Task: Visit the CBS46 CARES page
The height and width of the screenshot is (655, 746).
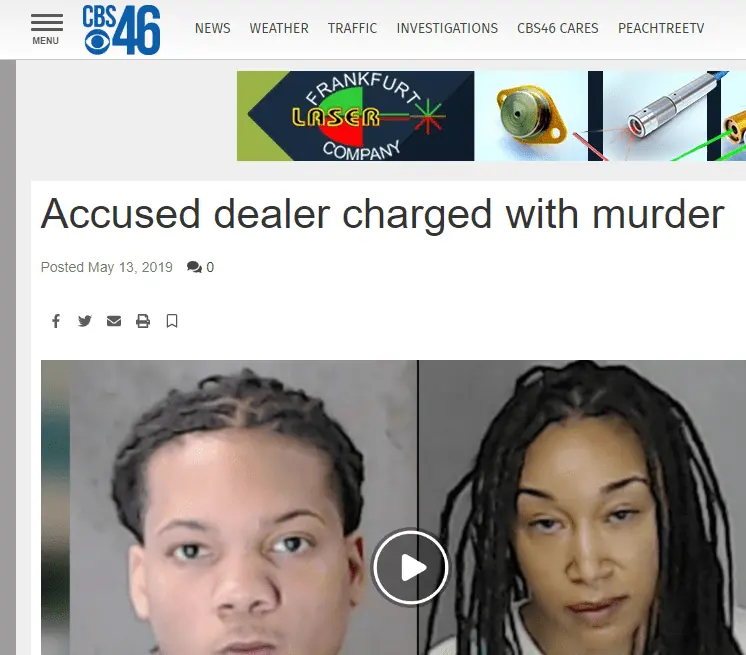Action: point(558,28)
